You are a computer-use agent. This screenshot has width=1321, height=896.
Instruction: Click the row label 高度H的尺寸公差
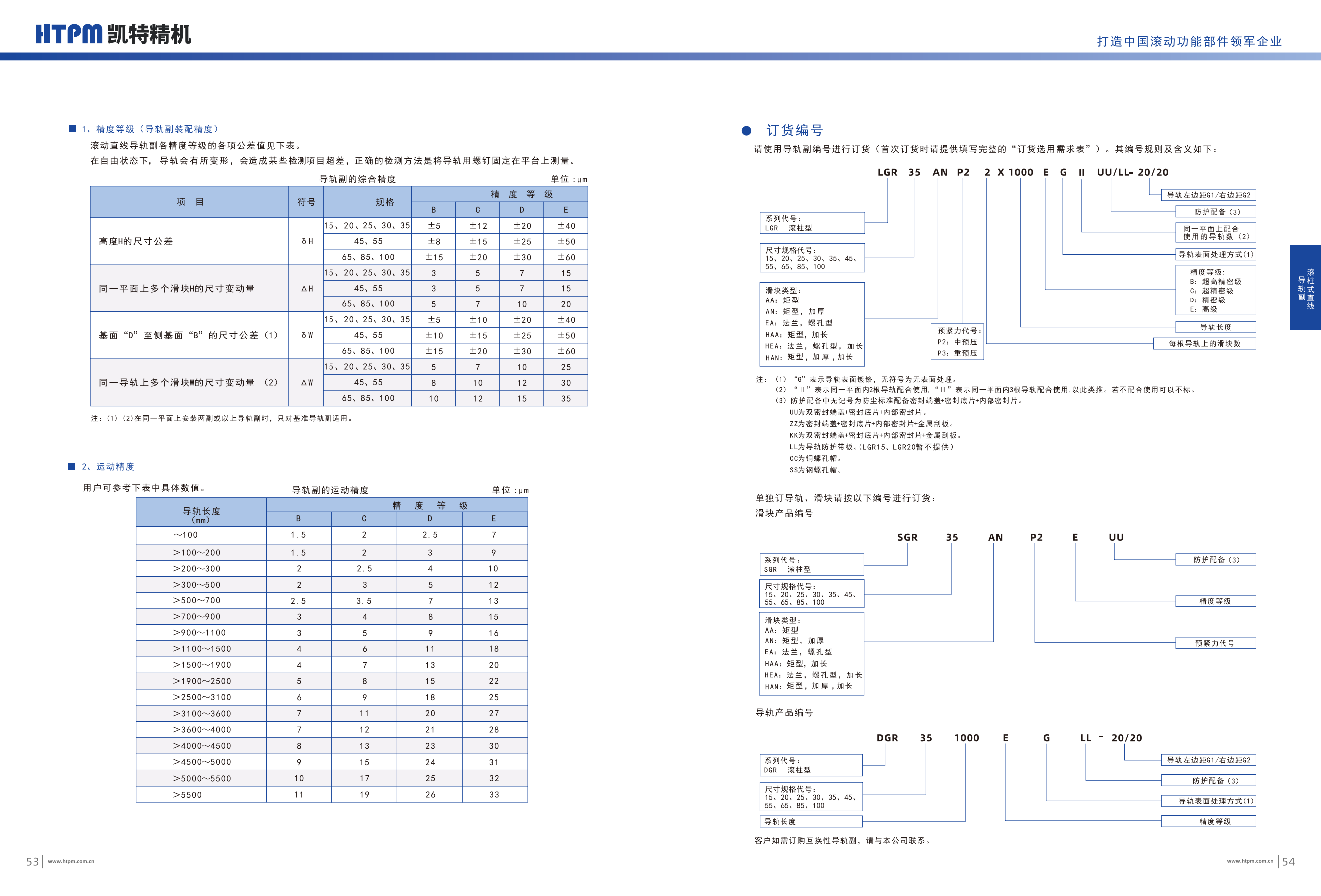coord(136,241)
